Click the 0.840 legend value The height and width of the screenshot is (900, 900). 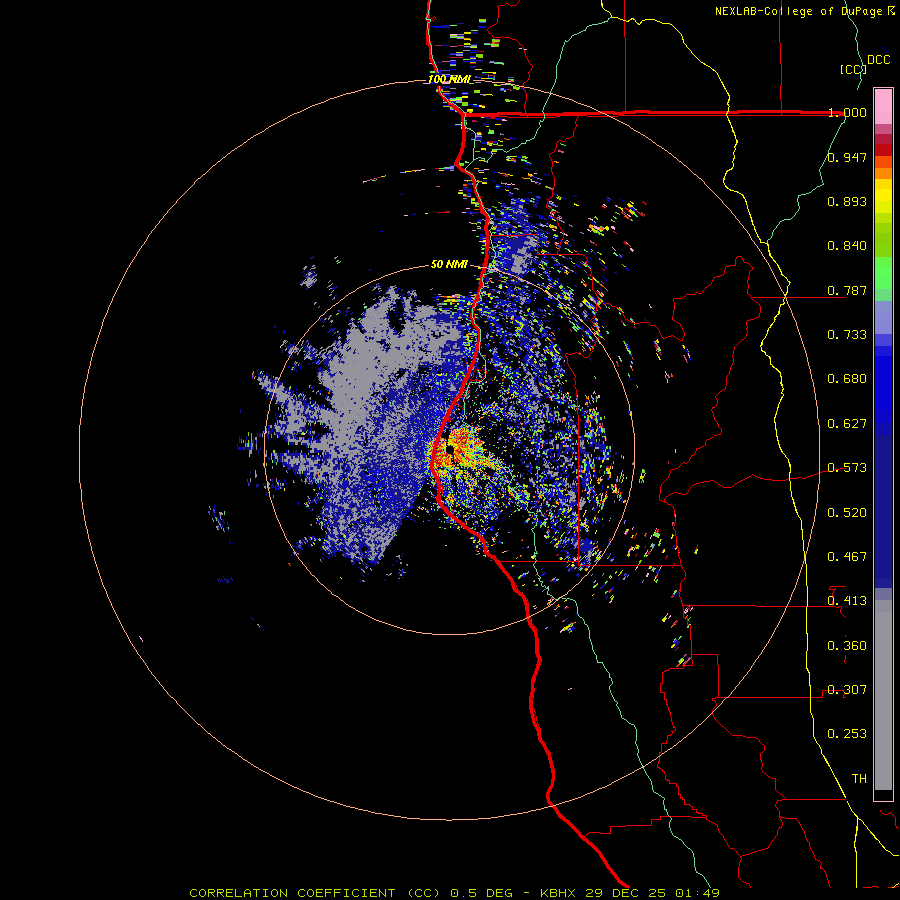pyautogui.click(x=847, y=246)
